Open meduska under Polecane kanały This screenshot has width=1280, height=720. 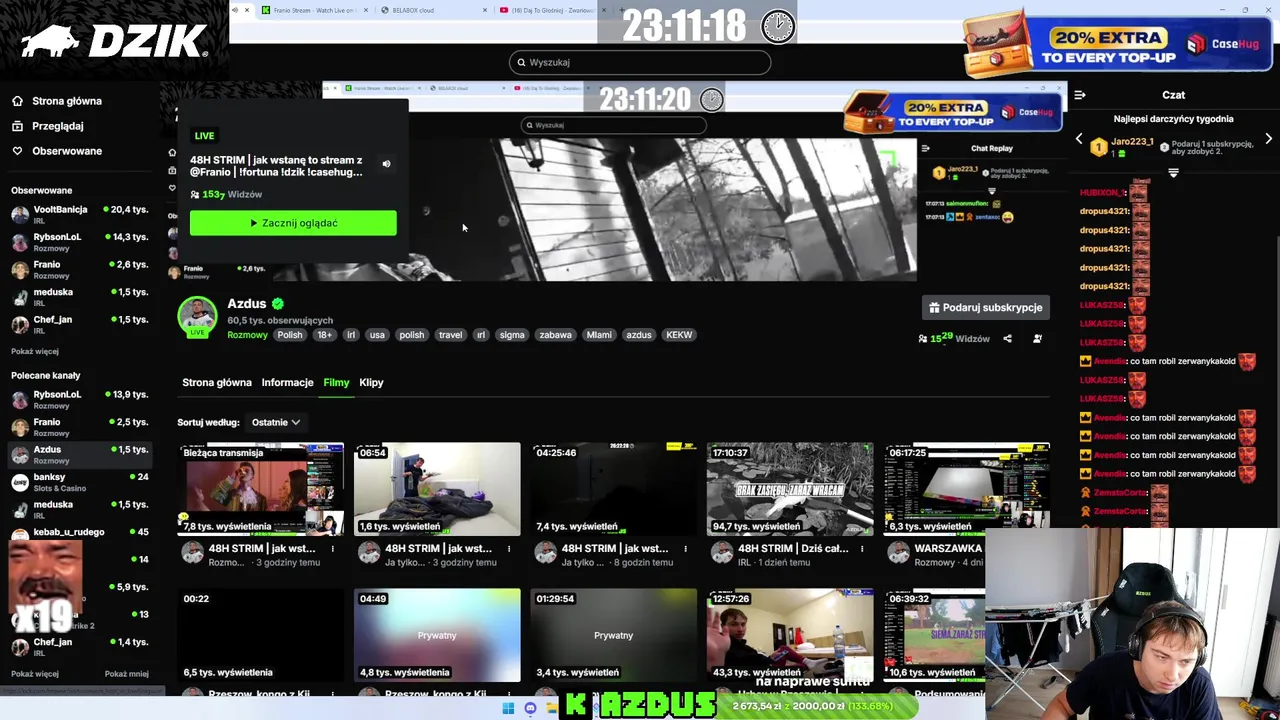tap(80, 510)
